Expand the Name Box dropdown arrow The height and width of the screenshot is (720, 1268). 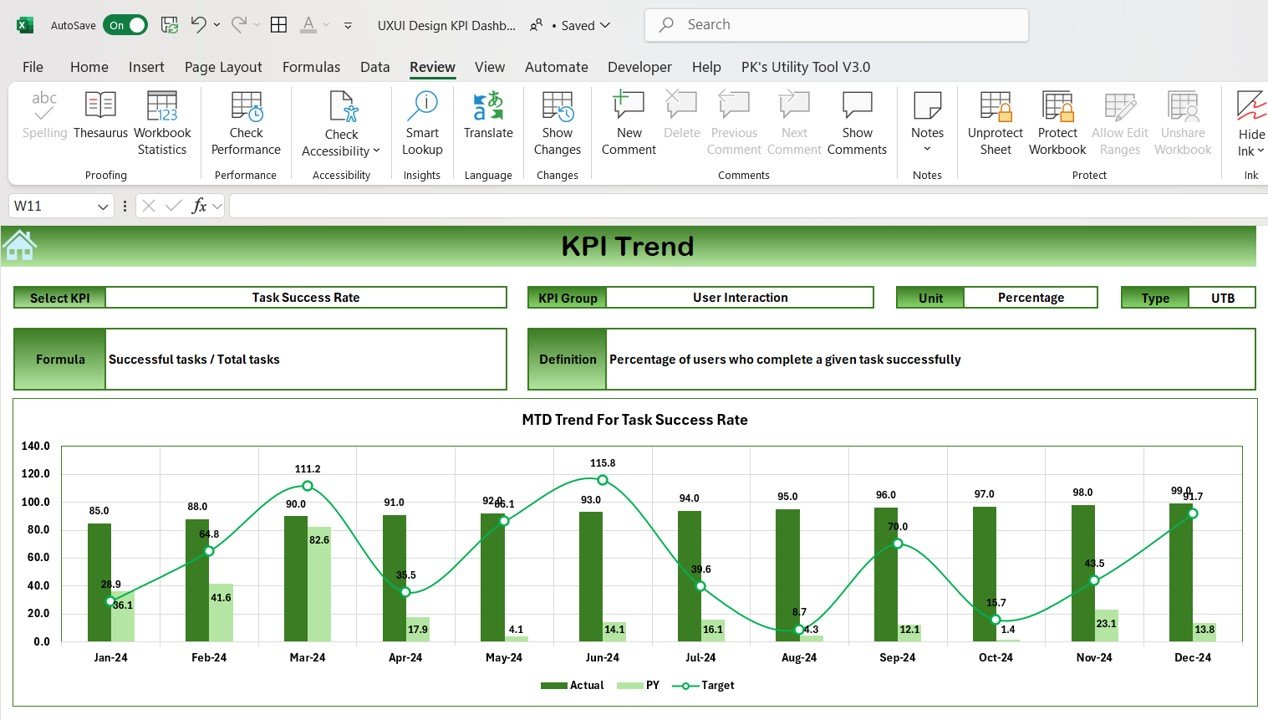(102, 206)
